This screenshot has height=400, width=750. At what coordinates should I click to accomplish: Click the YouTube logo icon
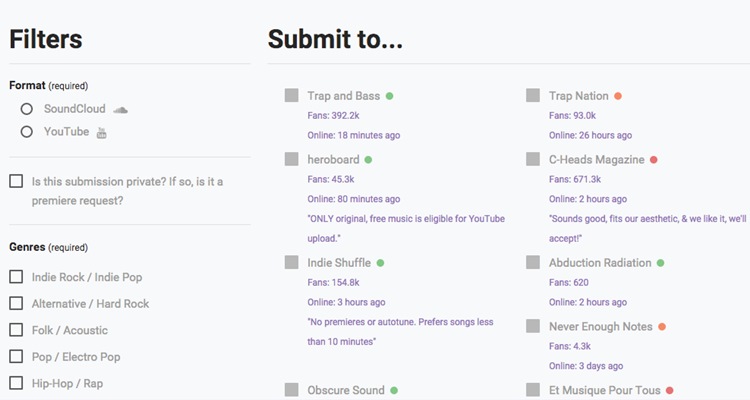point(101,132)
